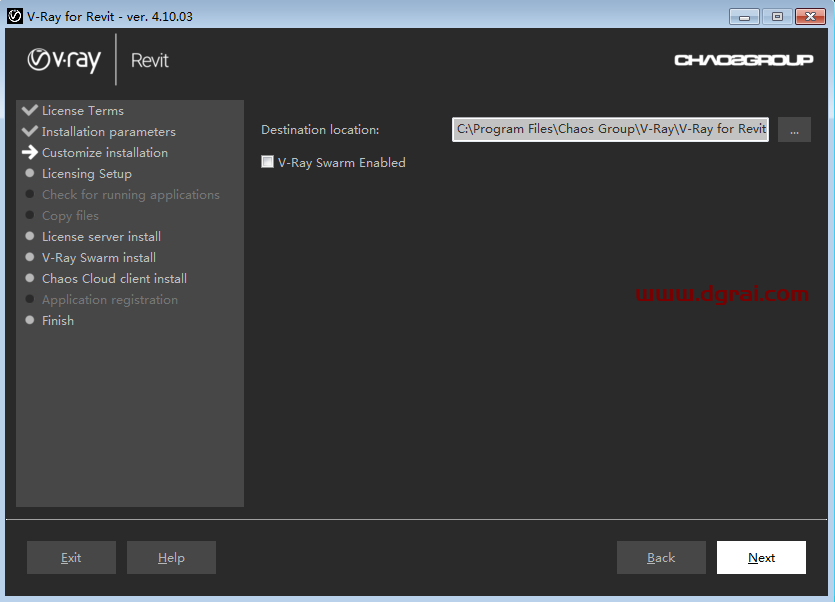
Task: Select the V-Ray Swarm install step
Action: coord(97,257)
